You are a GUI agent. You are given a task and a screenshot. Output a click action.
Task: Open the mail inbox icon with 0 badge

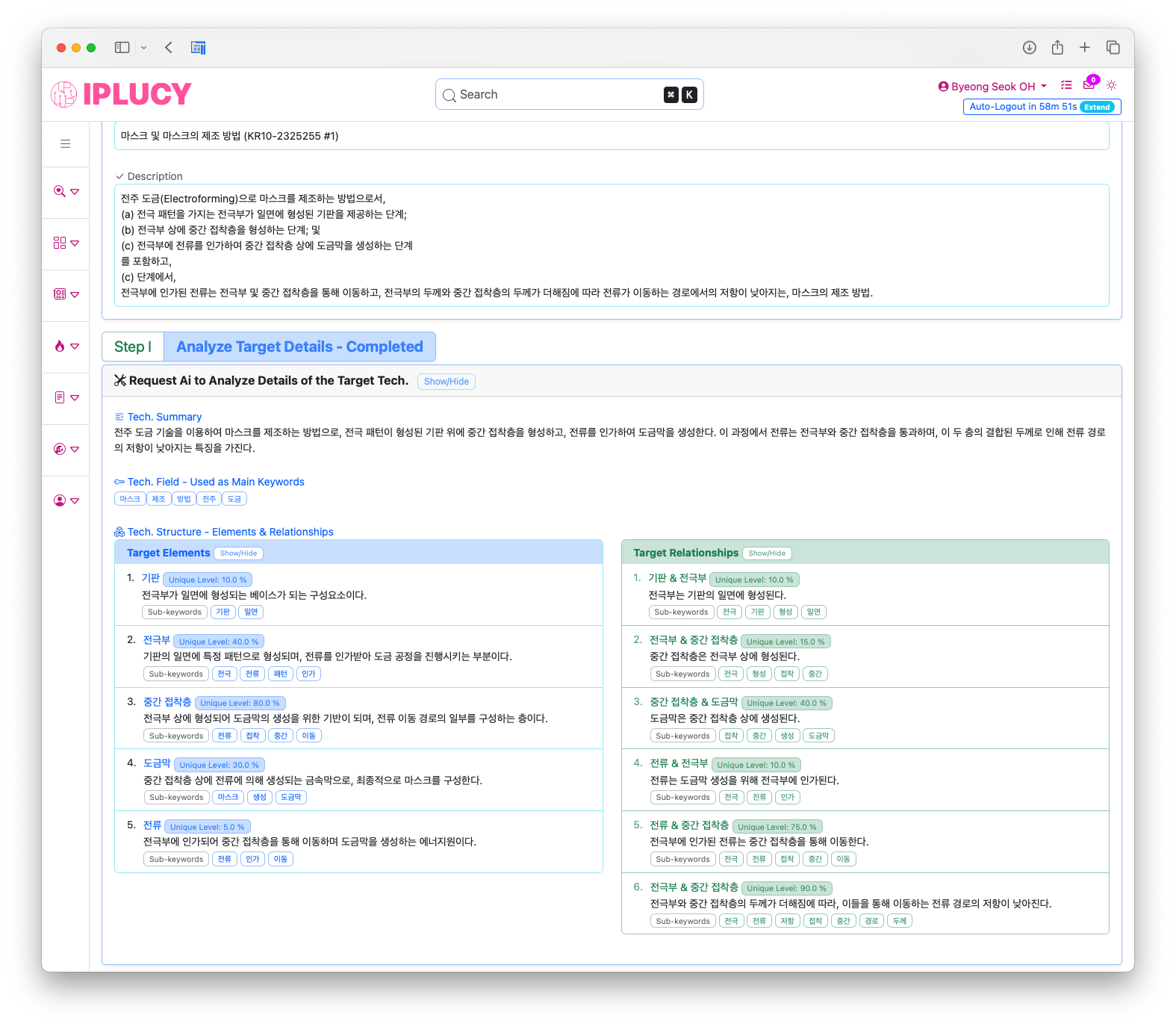pyautogui.click(x=1089, y=85)
